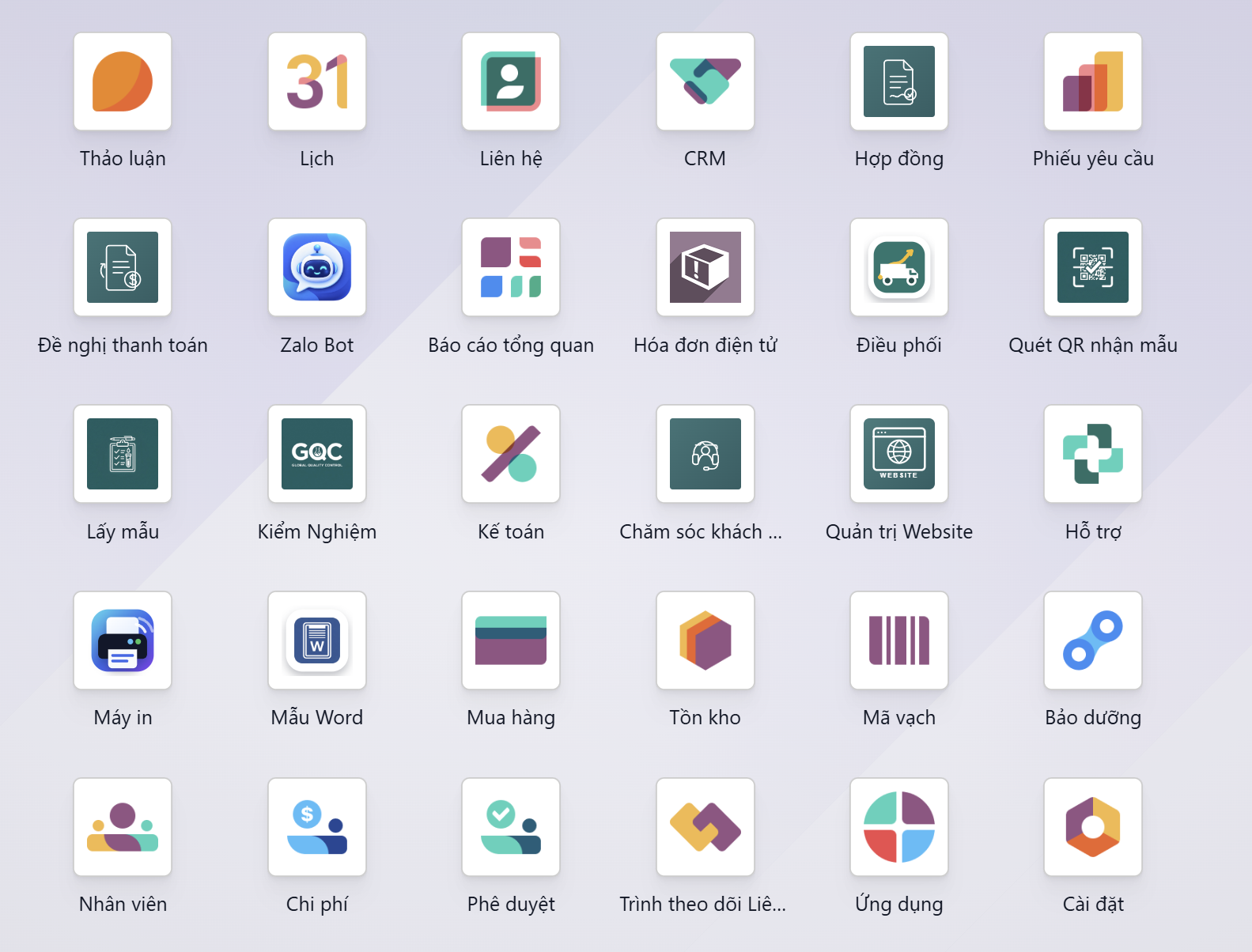The height and width of the screenshot is (952, 1252).
Task: Open the Tồn kho inventory app
Action: (x=705, y=640)
